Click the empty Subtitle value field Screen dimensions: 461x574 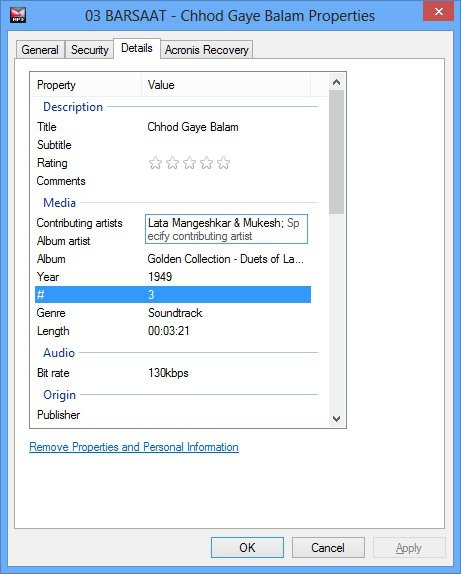[x=227, y=145]
